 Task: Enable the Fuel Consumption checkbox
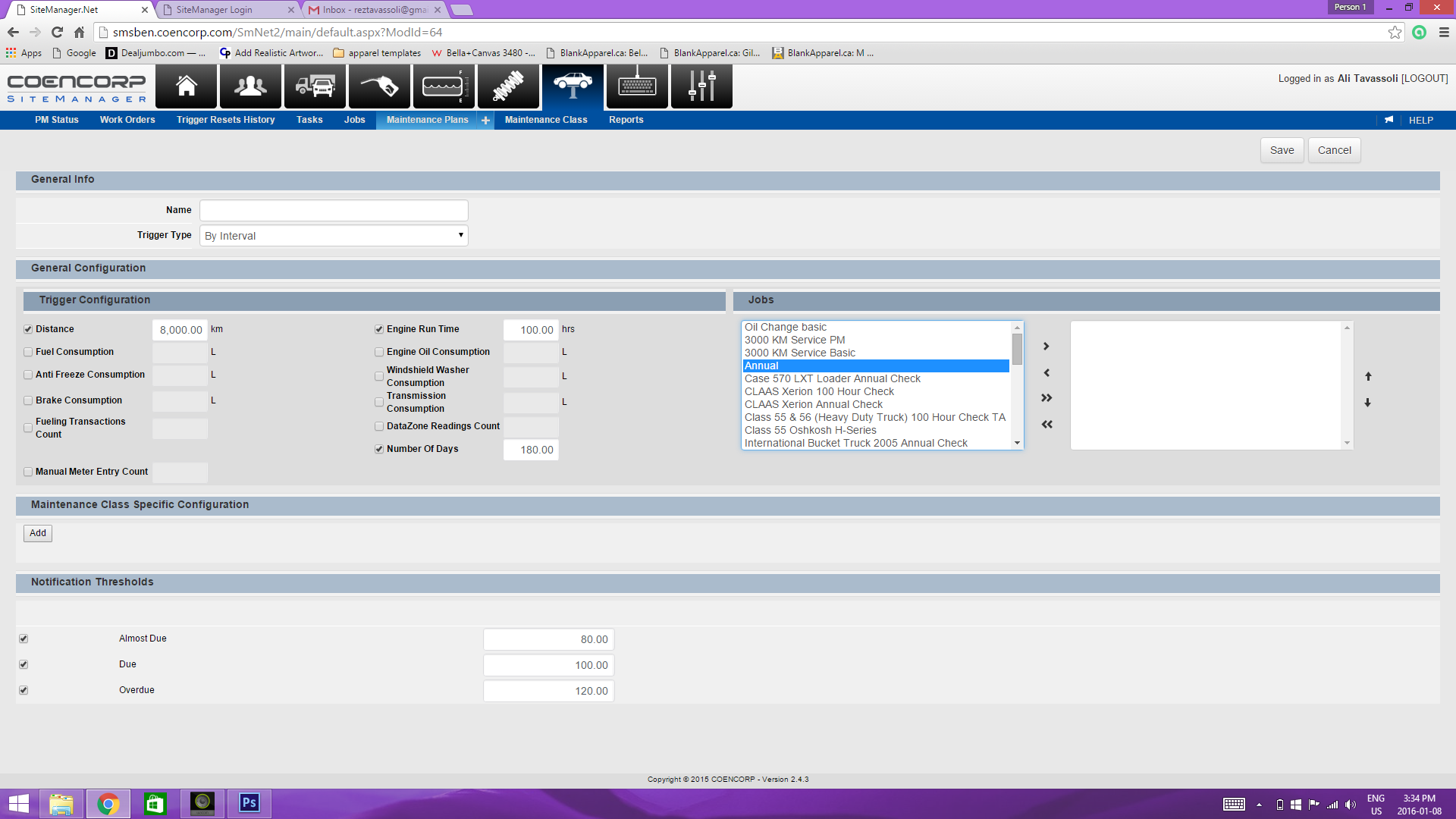tap(27, 351)
